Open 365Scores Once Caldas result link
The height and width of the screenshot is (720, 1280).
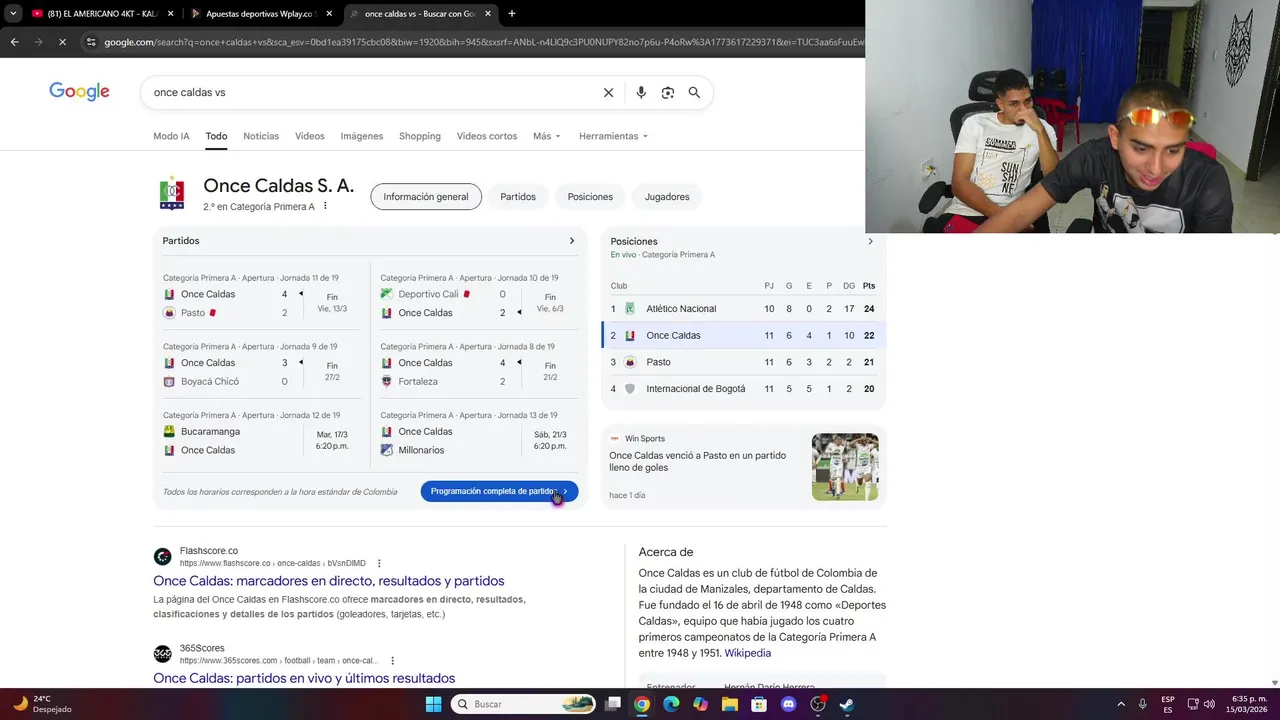point(304,678)
